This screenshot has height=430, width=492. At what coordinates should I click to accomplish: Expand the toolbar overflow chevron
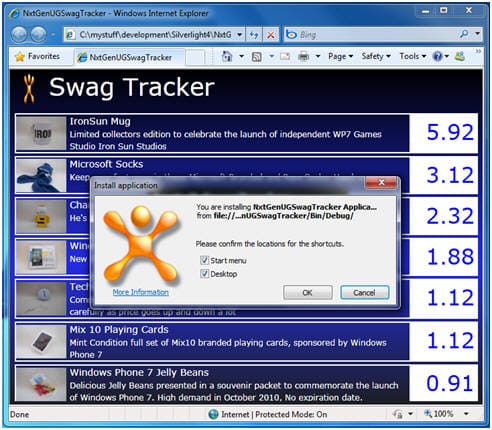[478, 51]
